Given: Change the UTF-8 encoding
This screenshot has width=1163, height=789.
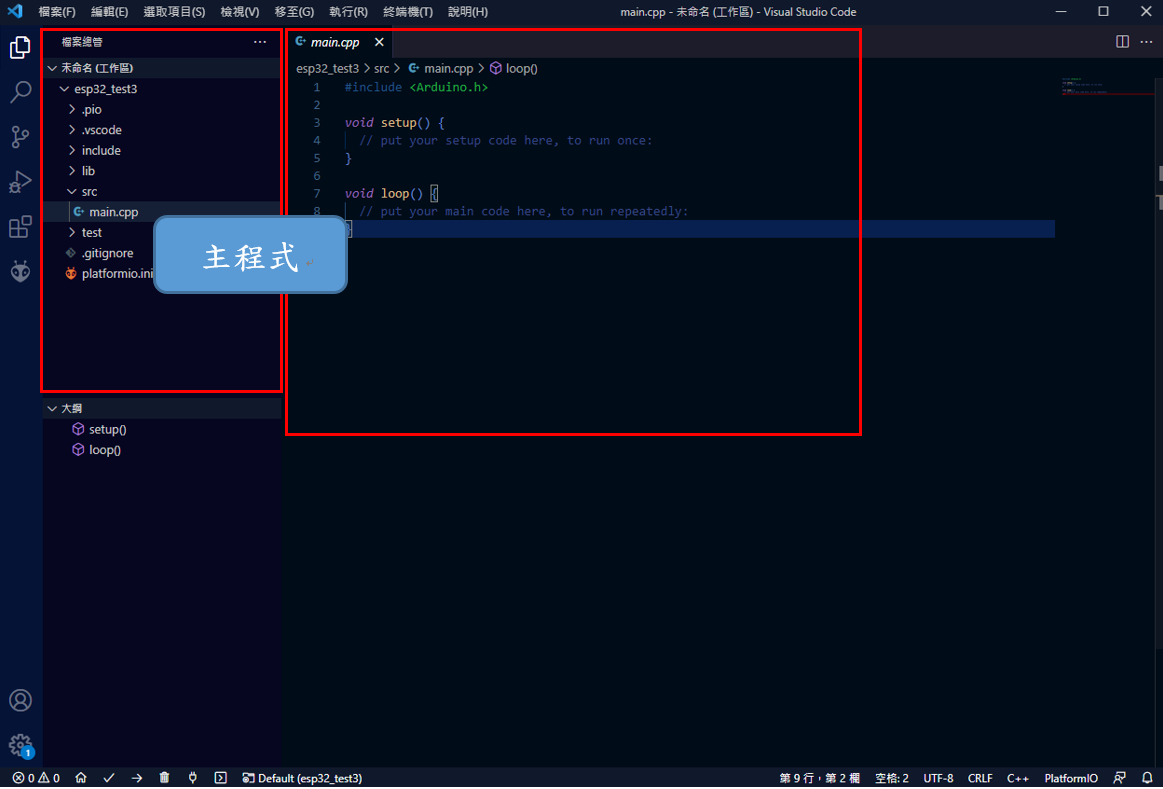Looking at the screenshot, I should pyautogui.click(x=938, y=778).
